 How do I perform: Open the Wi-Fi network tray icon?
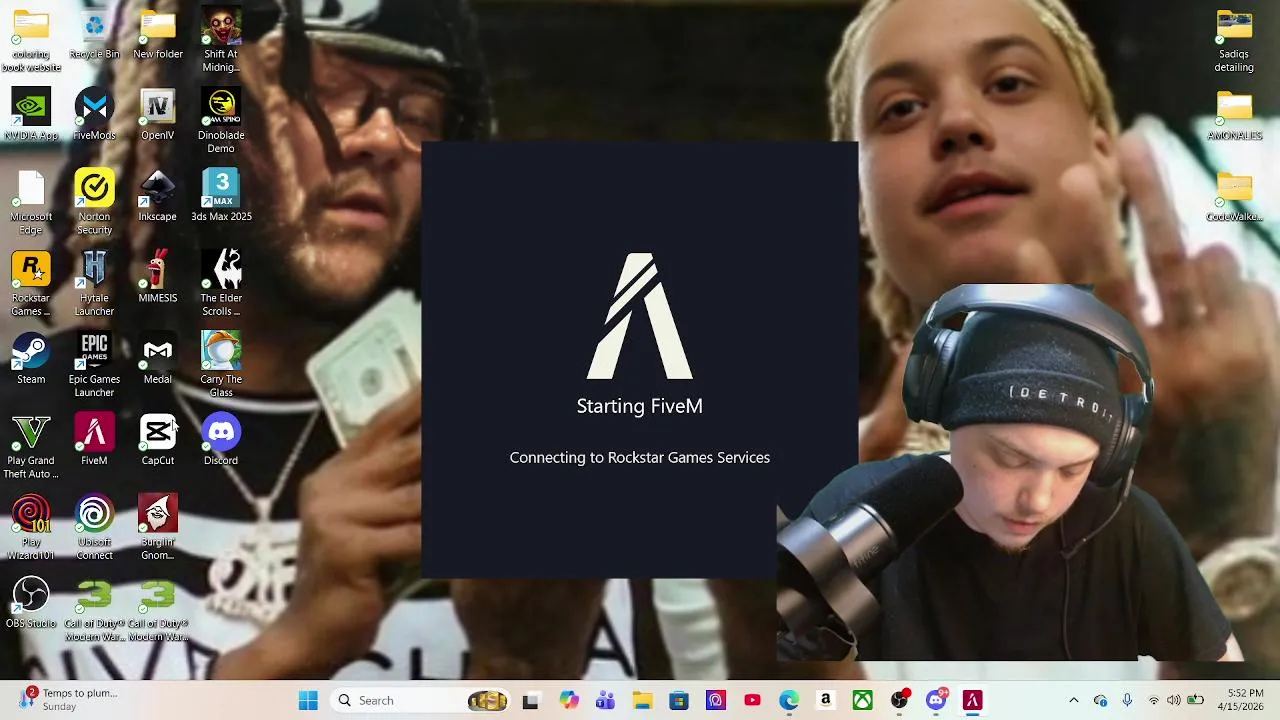pos(1154,700)
